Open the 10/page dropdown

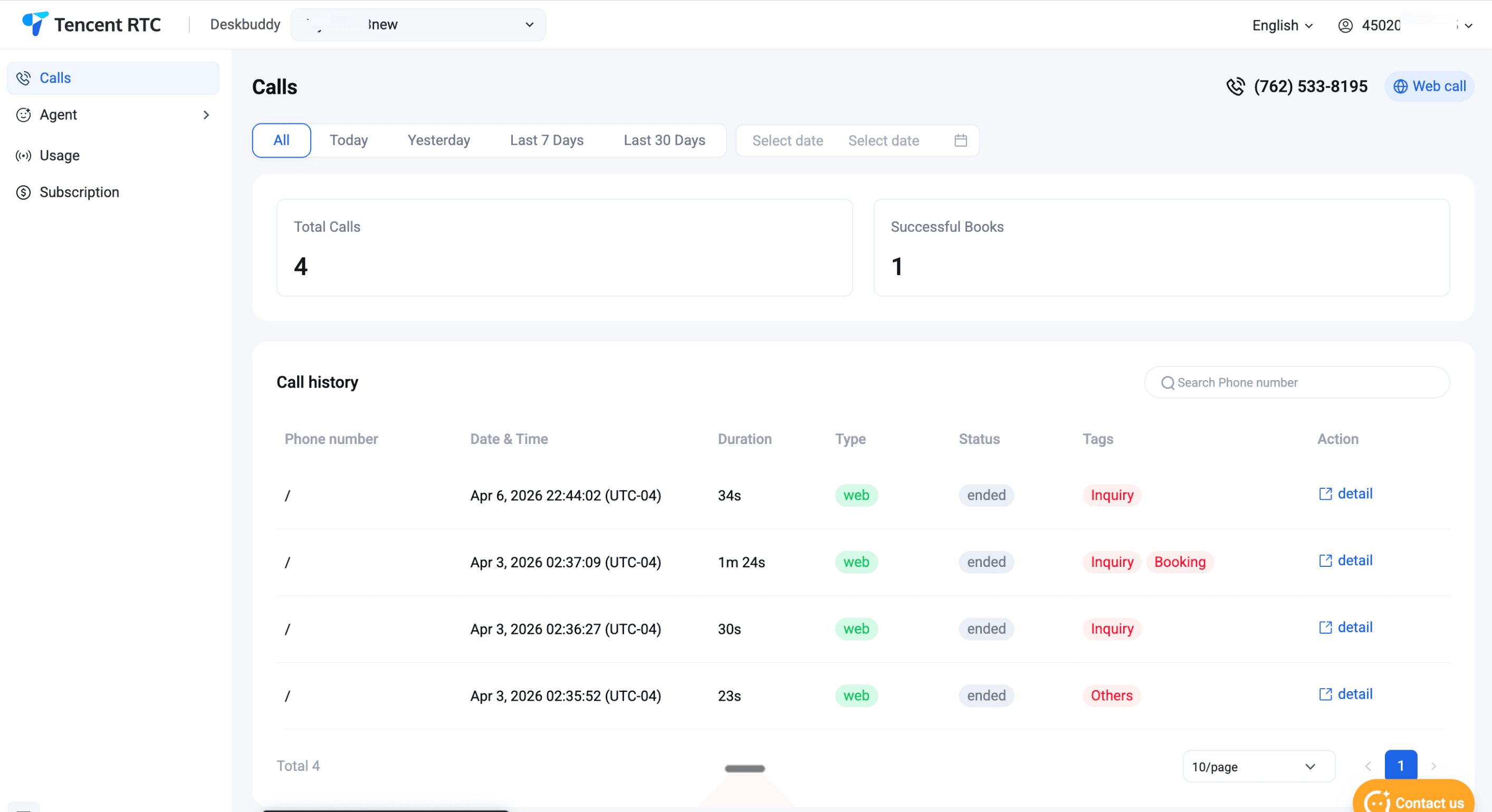point(1259,766)
